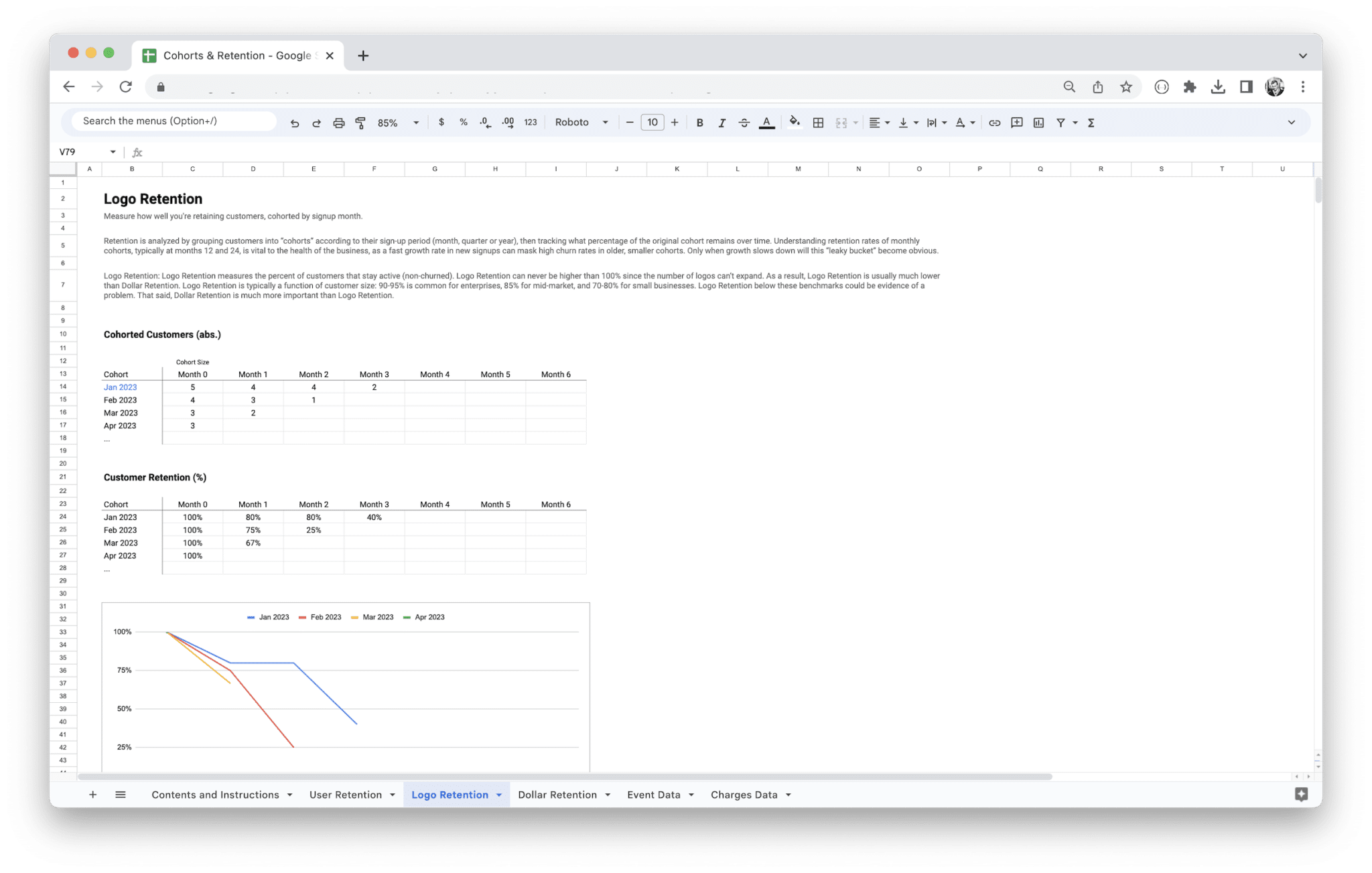Click the Undo icon in toolbar
The image size is (1372, 873).
pos(294,123)
